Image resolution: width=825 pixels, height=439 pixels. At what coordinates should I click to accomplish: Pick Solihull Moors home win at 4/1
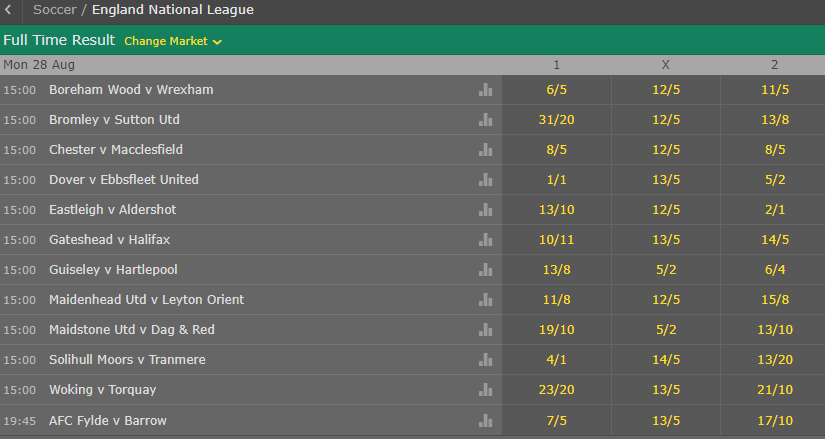(557, 360)
